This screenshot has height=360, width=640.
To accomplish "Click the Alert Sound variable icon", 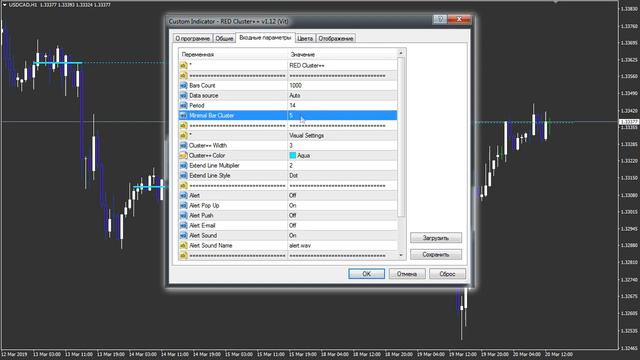I will pos(183,236).
